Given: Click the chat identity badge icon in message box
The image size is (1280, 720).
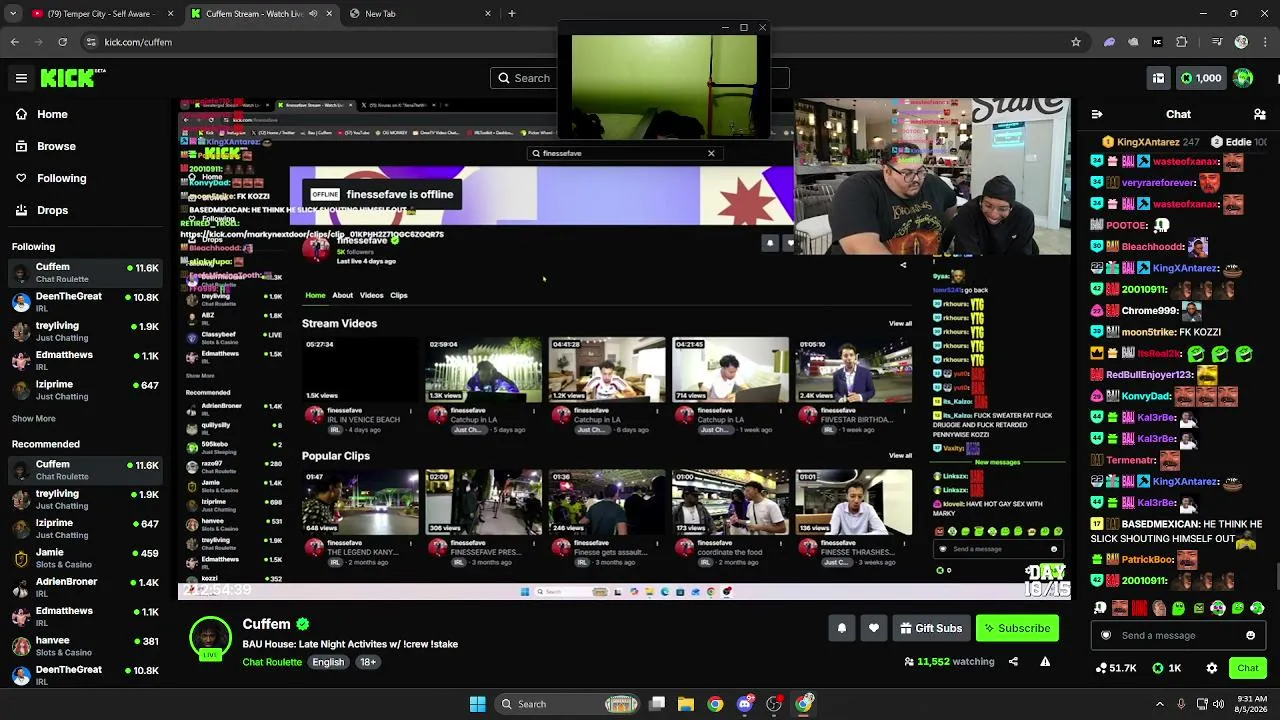Looking at the screenshot, I should (x=1106, y=635).
